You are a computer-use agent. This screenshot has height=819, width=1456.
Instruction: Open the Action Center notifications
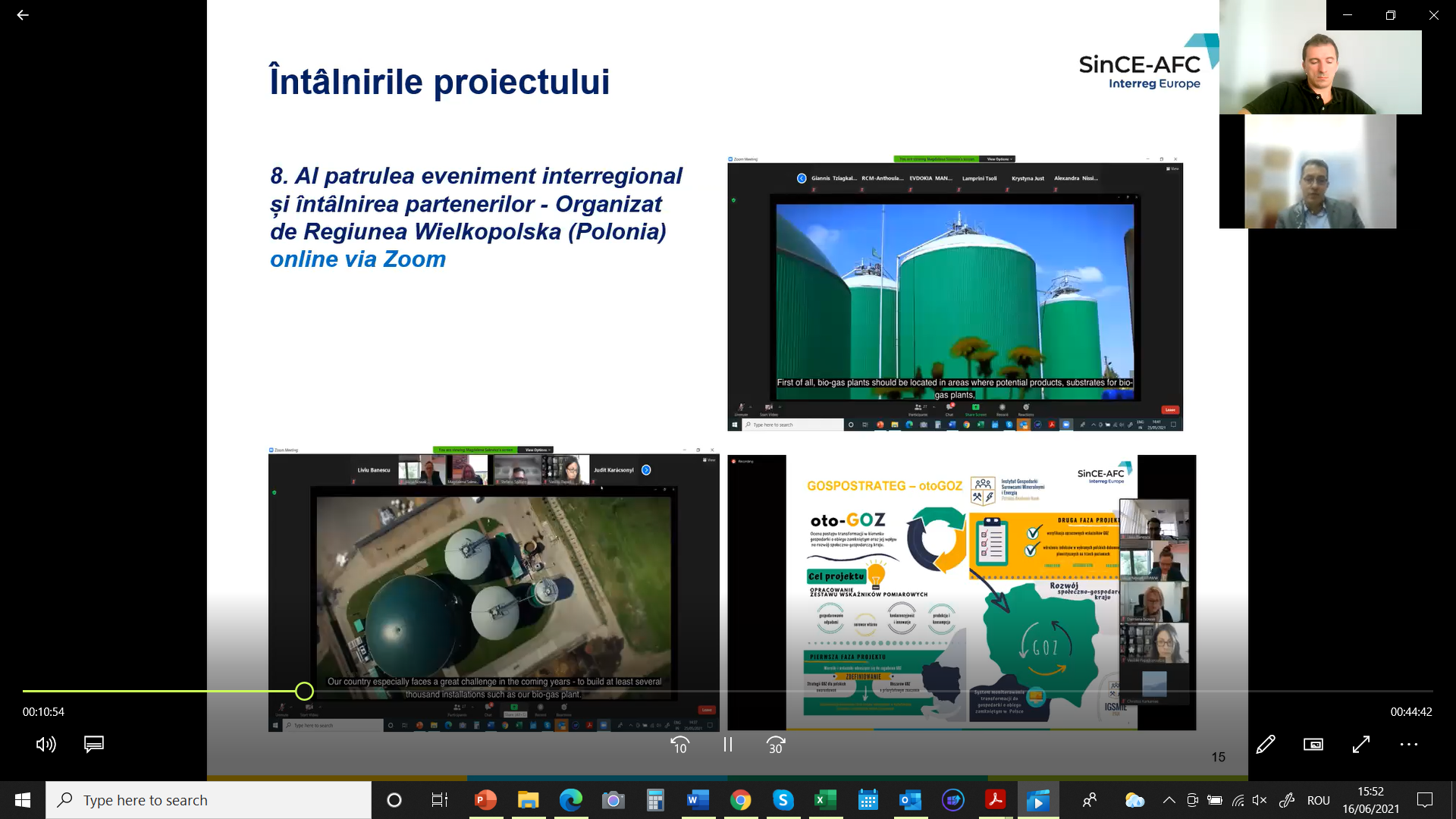coord(1425,800)
